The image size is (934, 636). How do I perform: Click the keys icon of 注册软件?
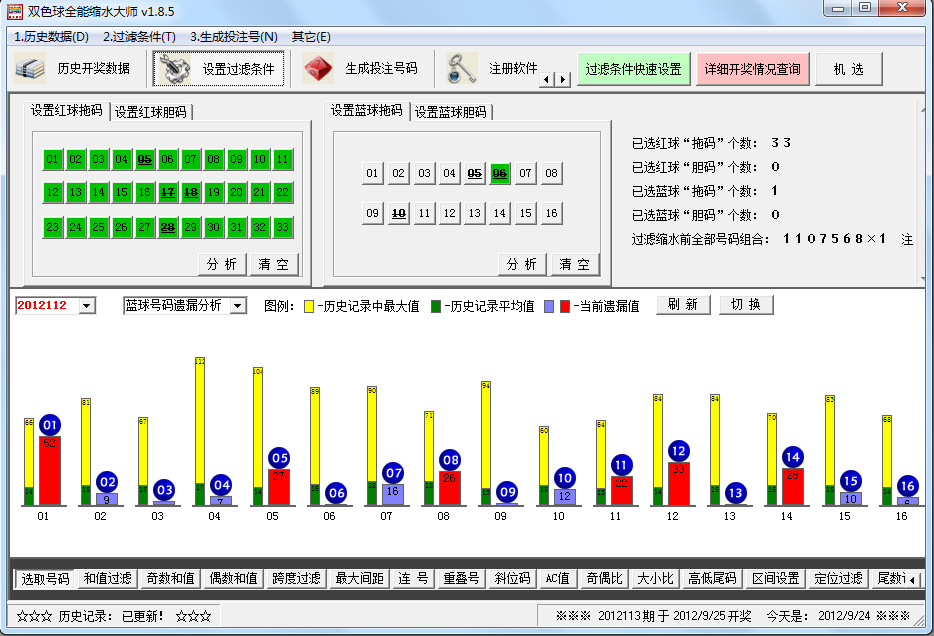pos(462,68)
